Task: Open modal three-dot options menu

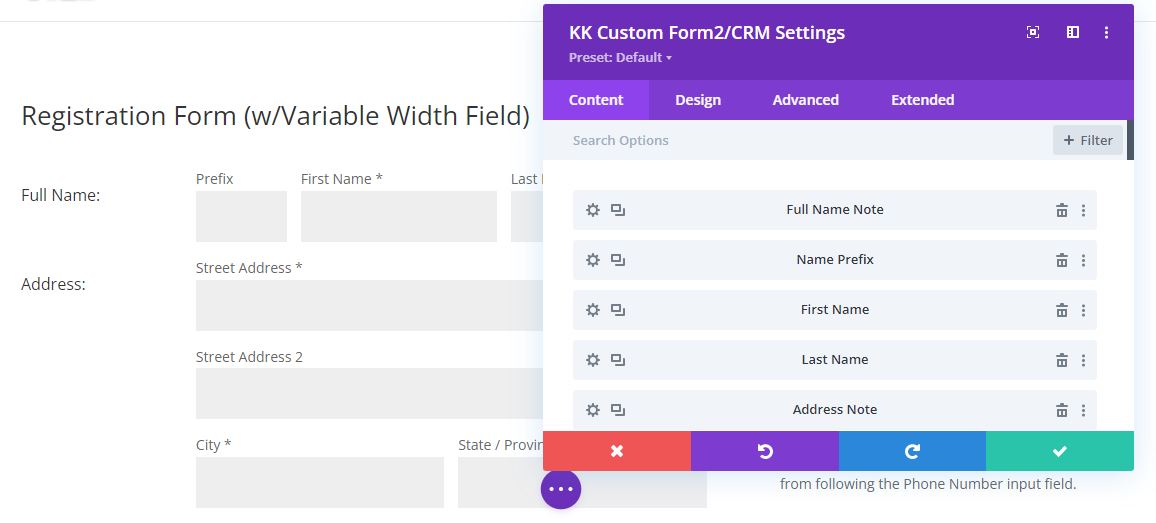Action: [1106, 33]
